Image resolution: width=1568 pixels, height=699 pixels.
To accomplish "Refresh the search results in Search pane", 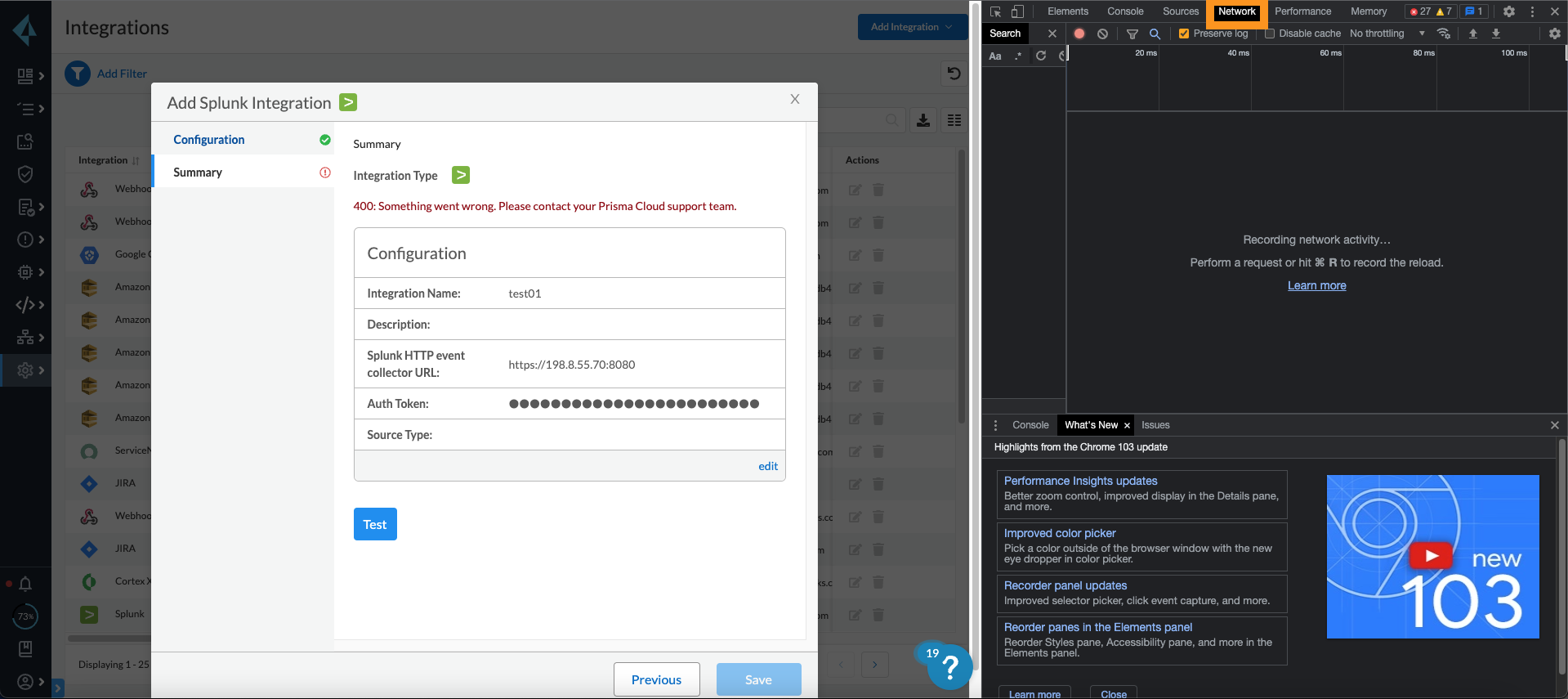I will pyautogui.click(x=1041, y=56).
